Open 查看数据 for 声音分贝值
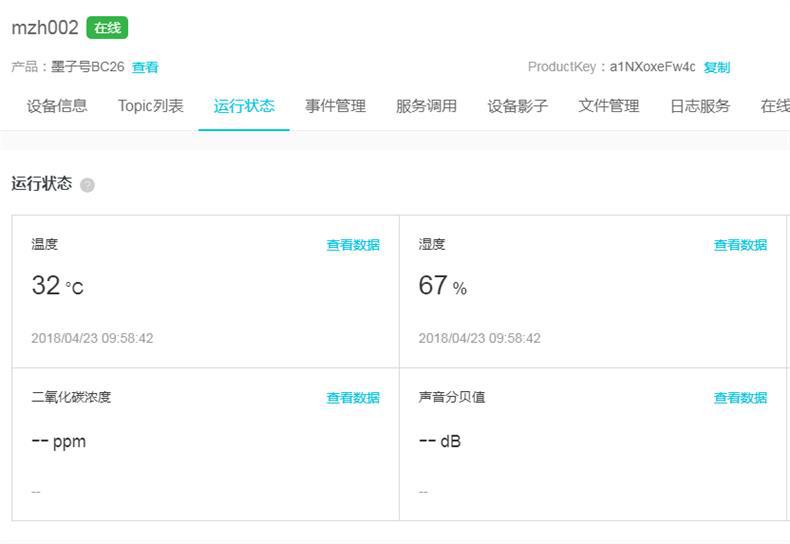The width and height of the screenshot is (790, 544). 740,398
